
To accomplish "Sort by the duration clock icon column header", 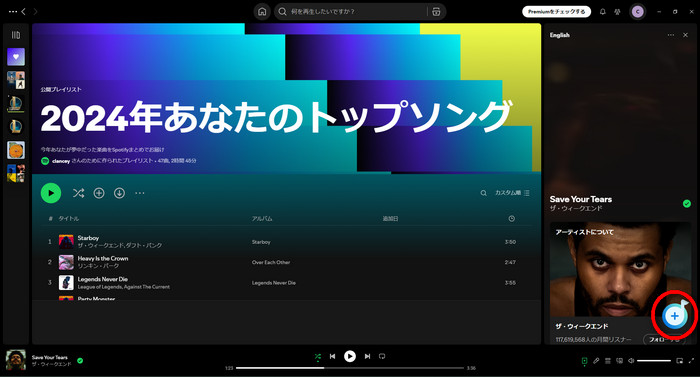I will 512,218.
